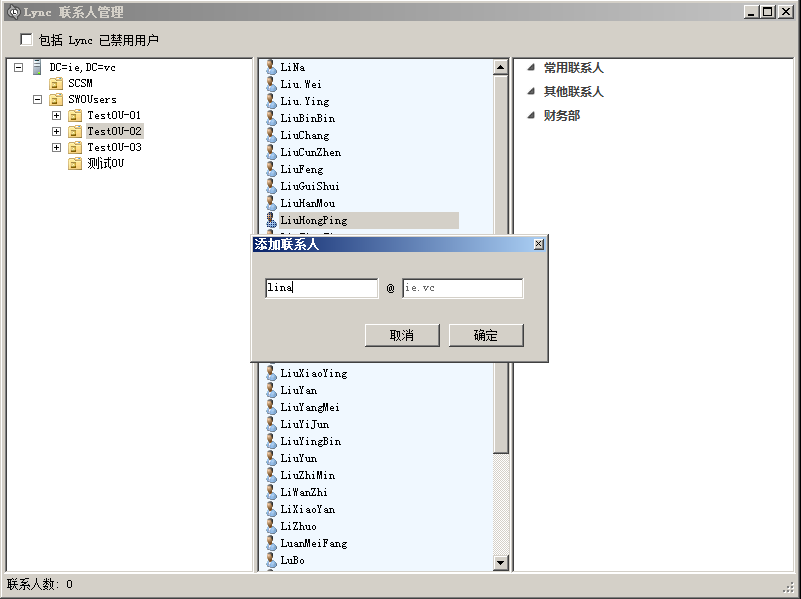Collapse the SWOUsers tree node
Viewport: 801px width, 599px height.
click(x=37, y=100)
